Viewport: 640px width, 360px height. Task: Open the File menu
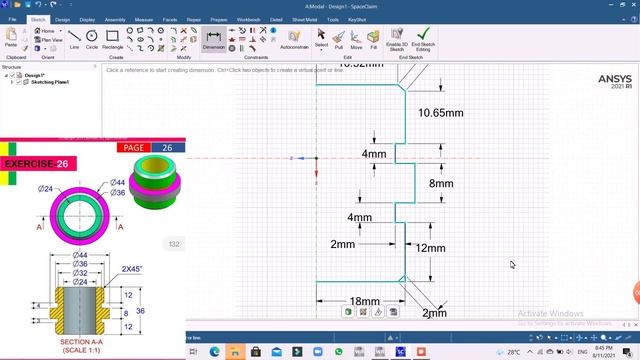[x=12, y=20]
